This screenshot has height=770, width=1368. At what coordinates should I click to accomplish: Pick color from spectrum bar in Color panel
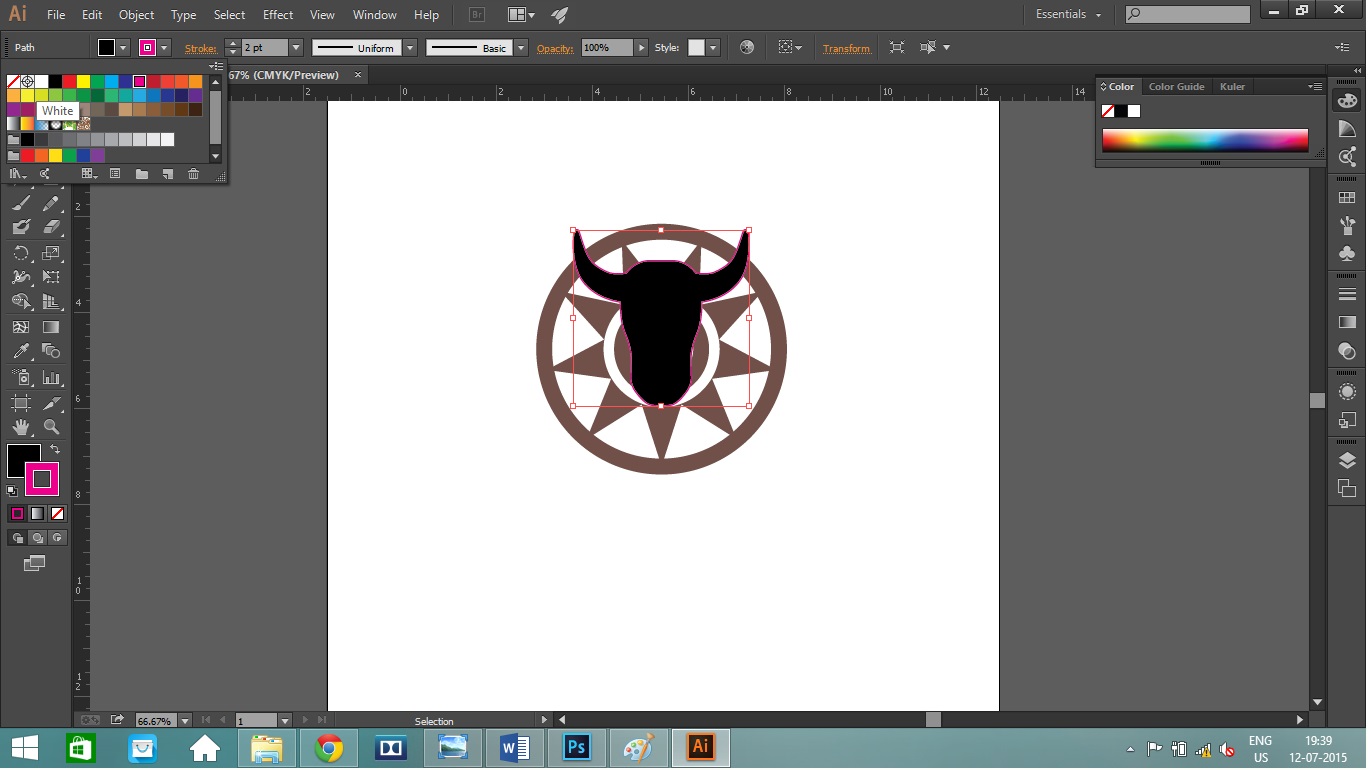tap(1205, 140)
